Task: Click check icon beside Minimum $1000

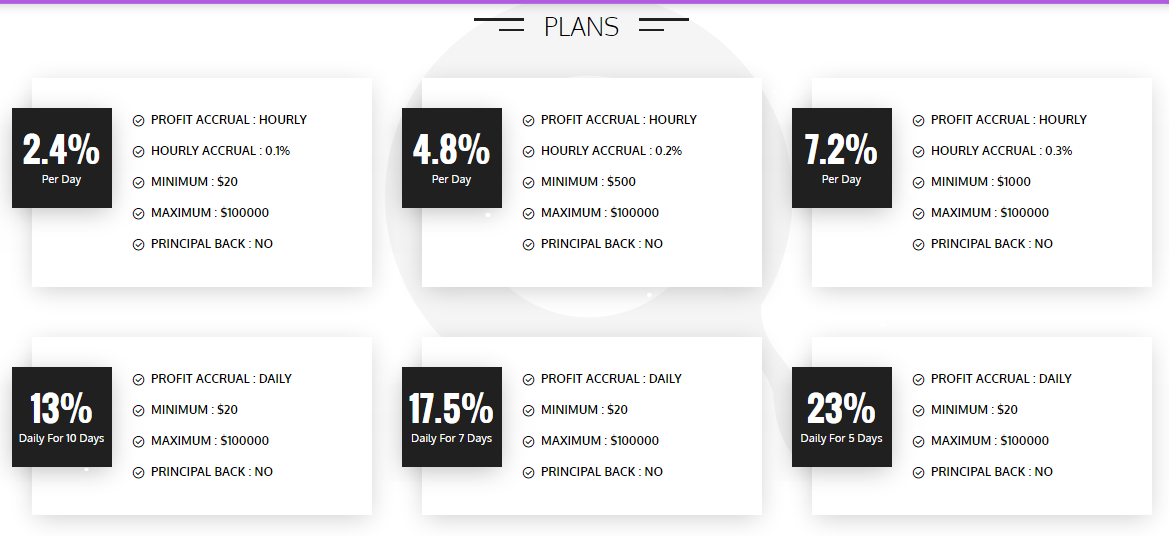Action: (x=918, y=182)
